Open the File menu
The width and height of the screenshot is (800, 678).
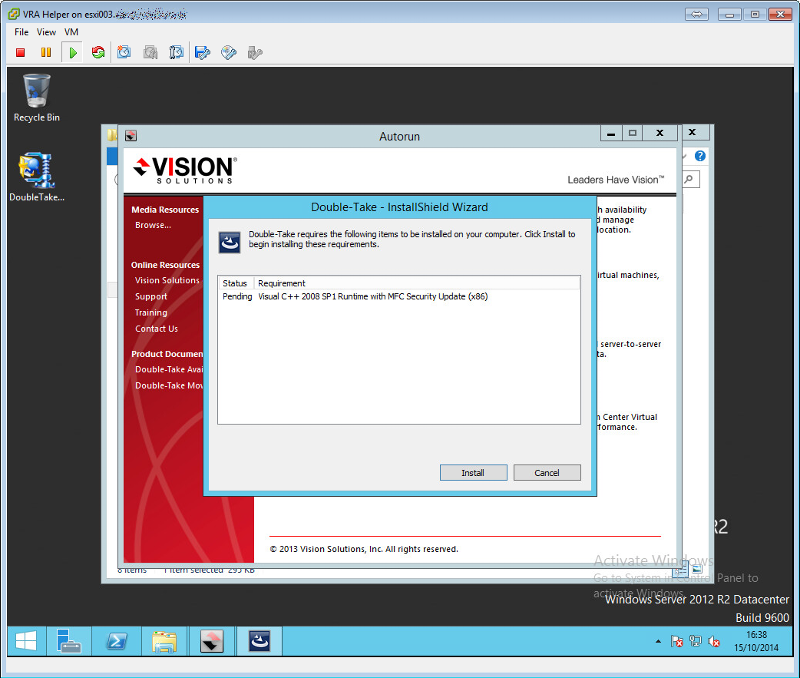(21, 32)
